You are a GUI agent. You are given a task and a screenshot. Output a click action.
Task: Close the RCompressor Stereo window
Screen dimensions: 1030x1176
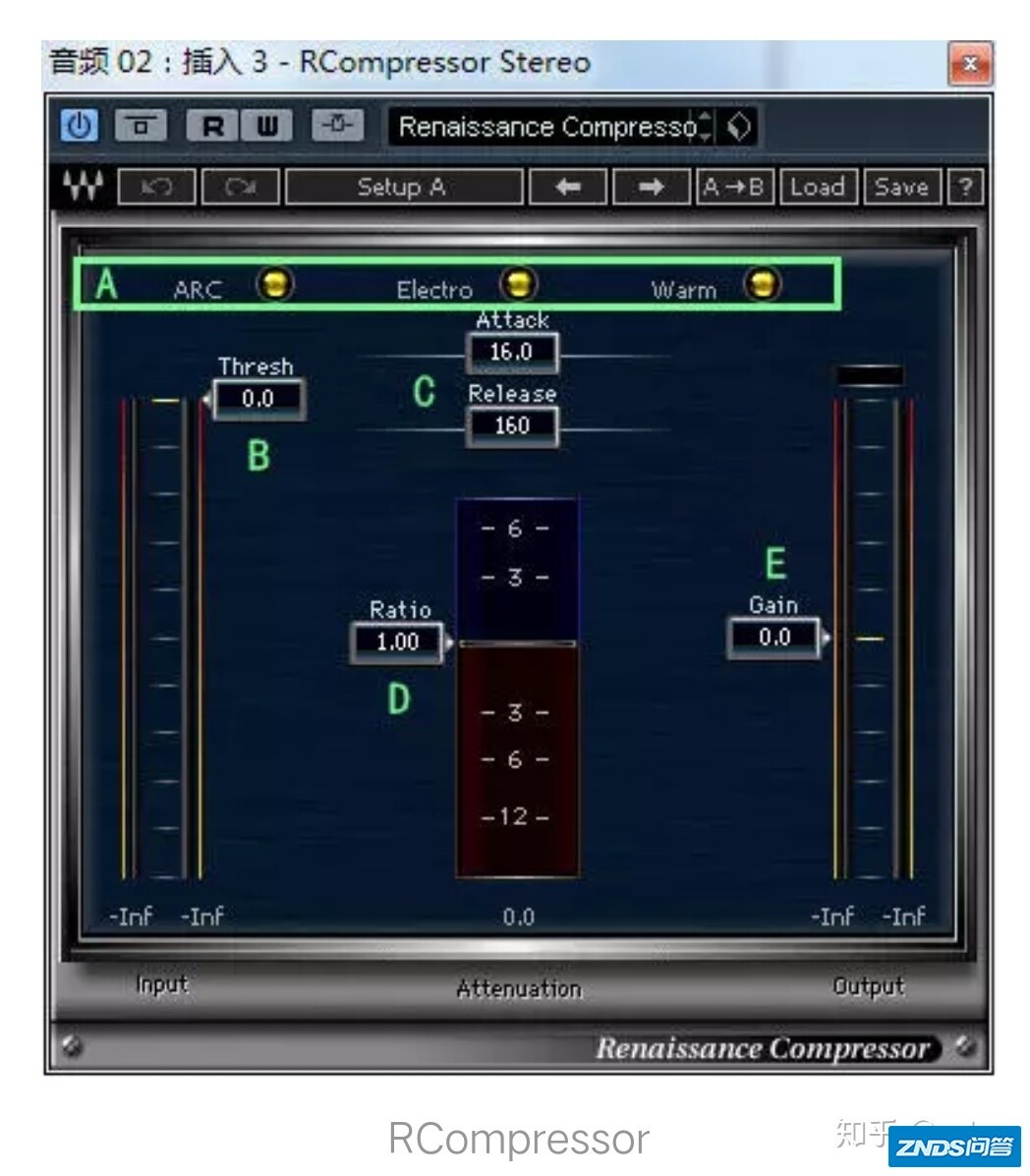[969, 65]
